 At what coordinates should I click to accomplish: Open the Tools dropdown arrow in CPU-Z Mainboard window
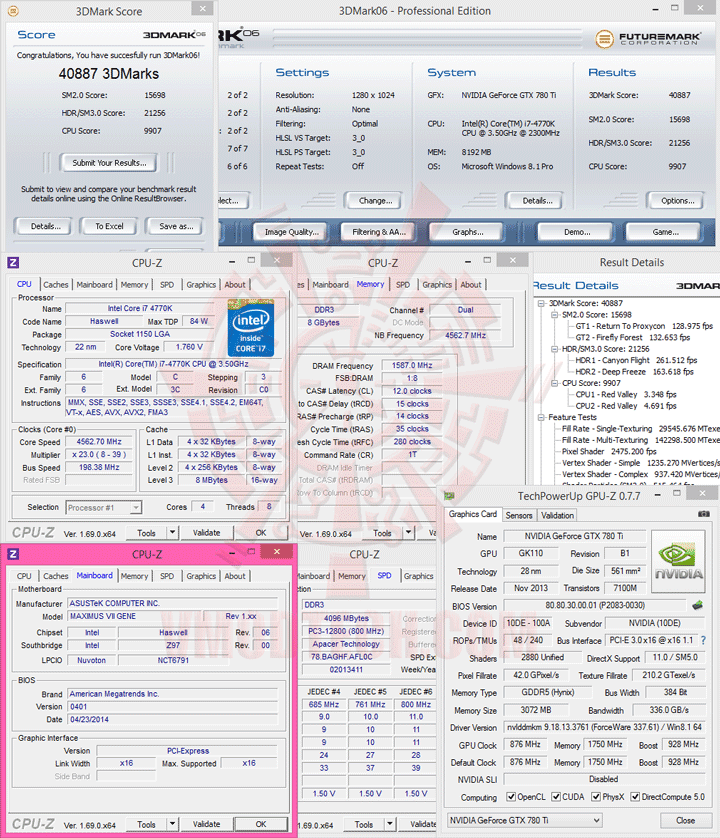[x=172, y=824]
